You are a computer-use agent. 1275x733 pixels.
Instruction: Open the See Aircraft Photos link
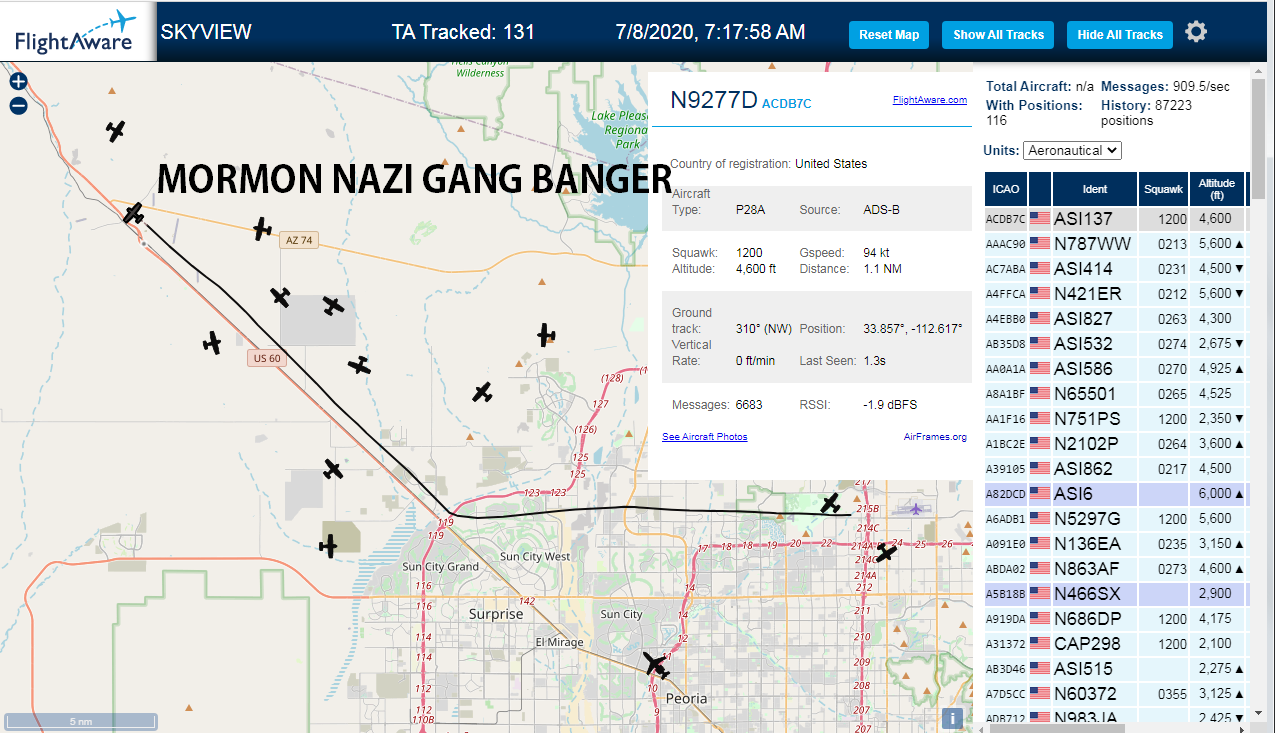(705, 437)
